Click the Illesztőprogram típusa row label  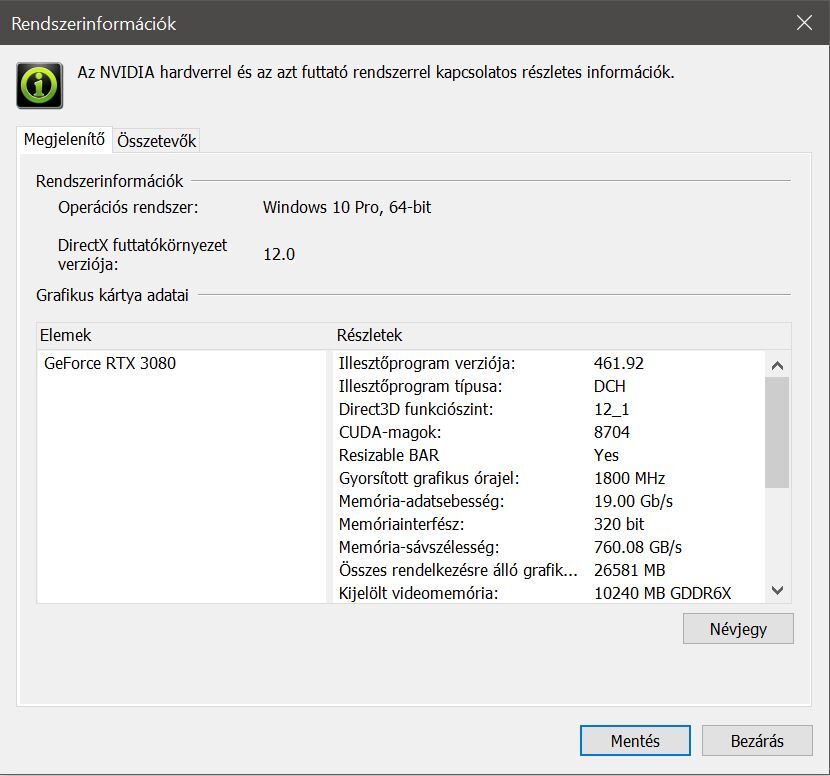pos(420,386)
